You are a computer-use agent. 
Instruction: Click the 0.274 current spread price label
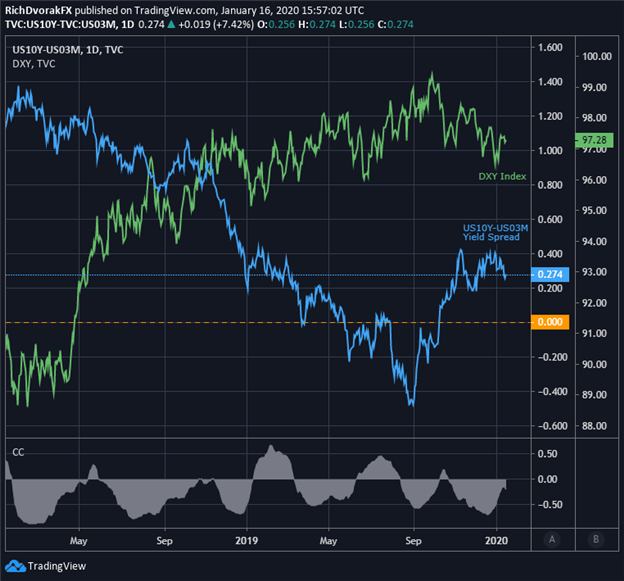click(550, 274)
